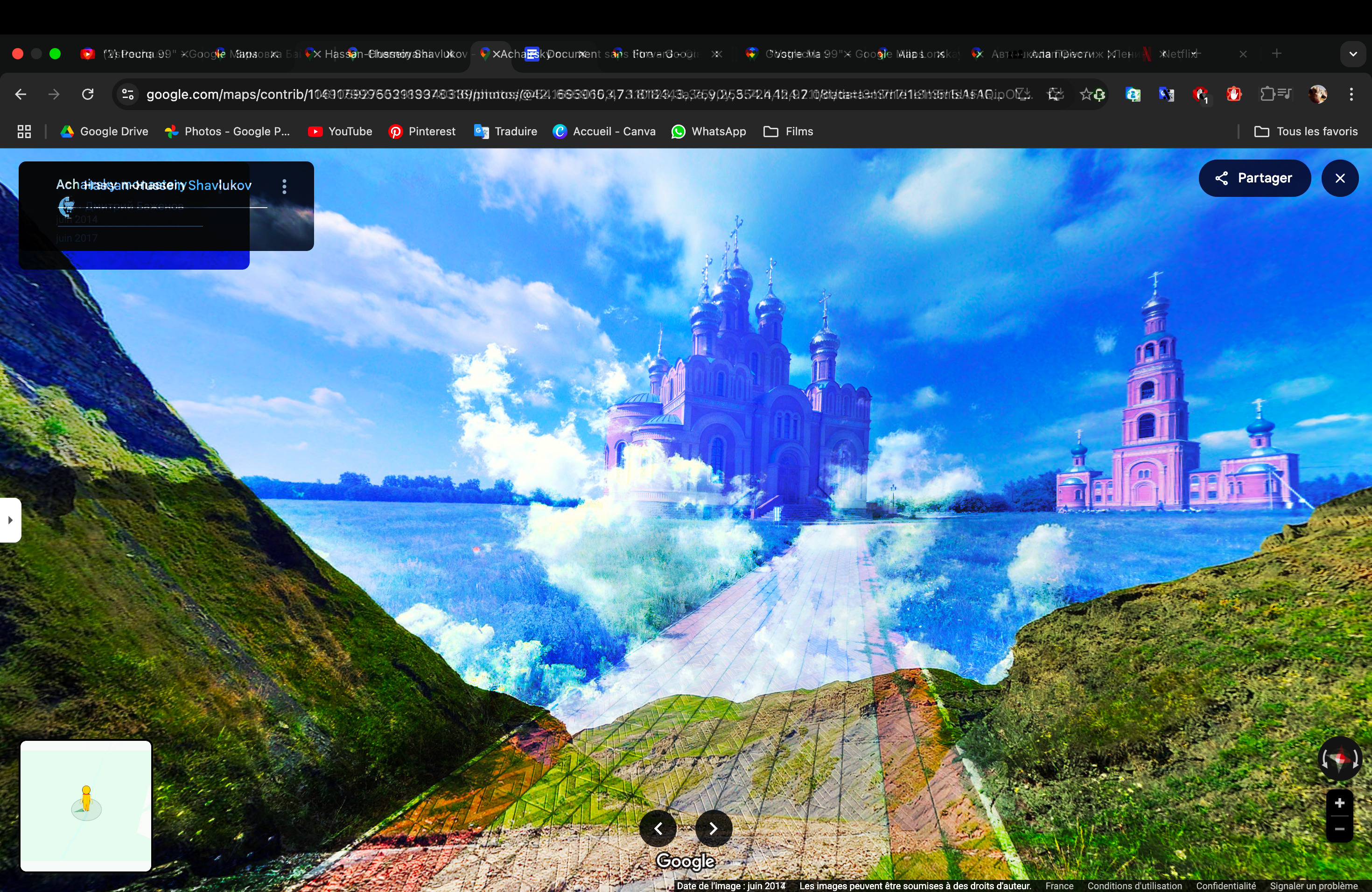The height and width of the screenshot is (892, 1372).
Task: Open a new tab with plus button
Action: coord(1277,54)
